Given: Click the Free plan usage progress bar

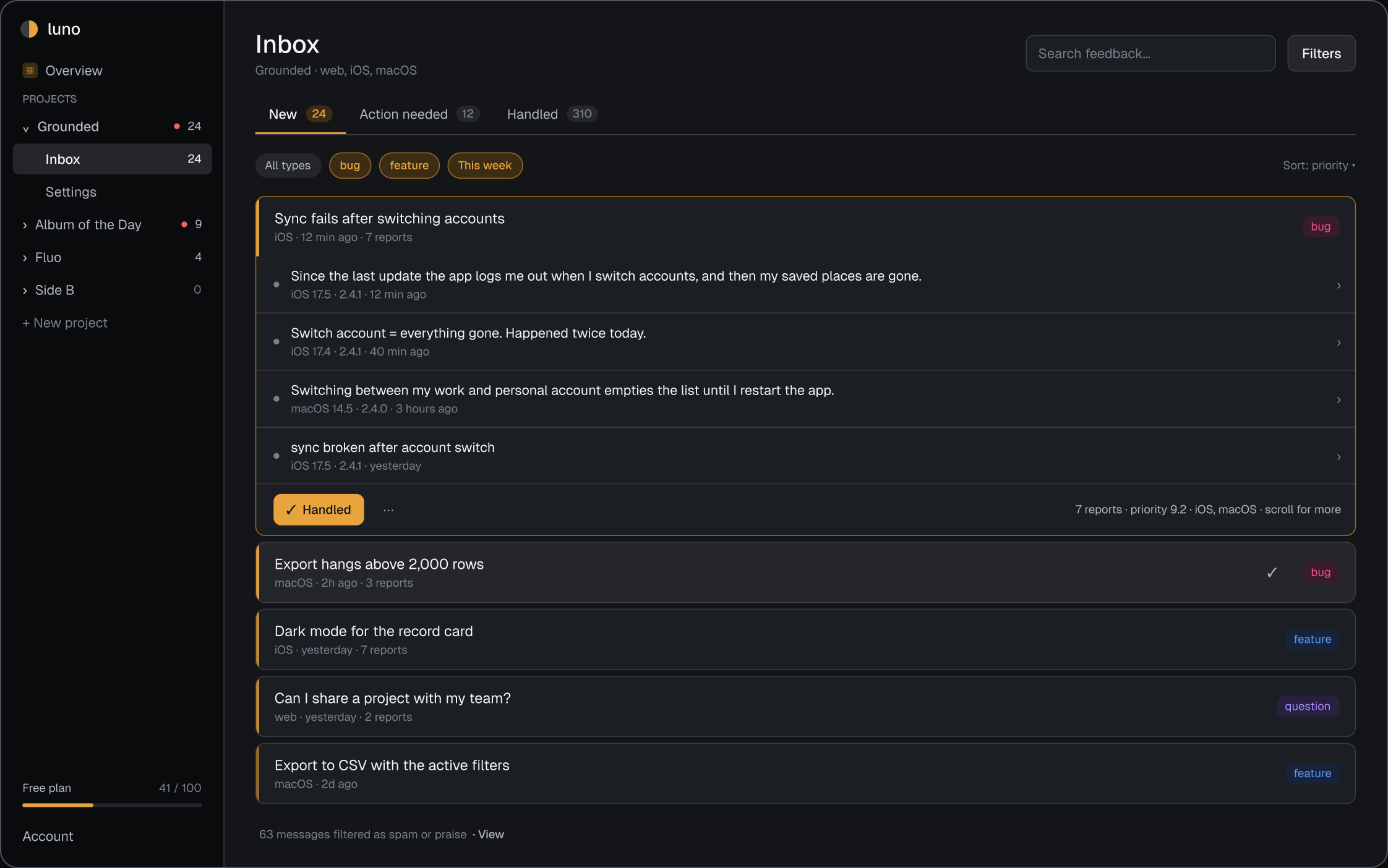Looking at the screenshot, I should [x=112, y=805].
